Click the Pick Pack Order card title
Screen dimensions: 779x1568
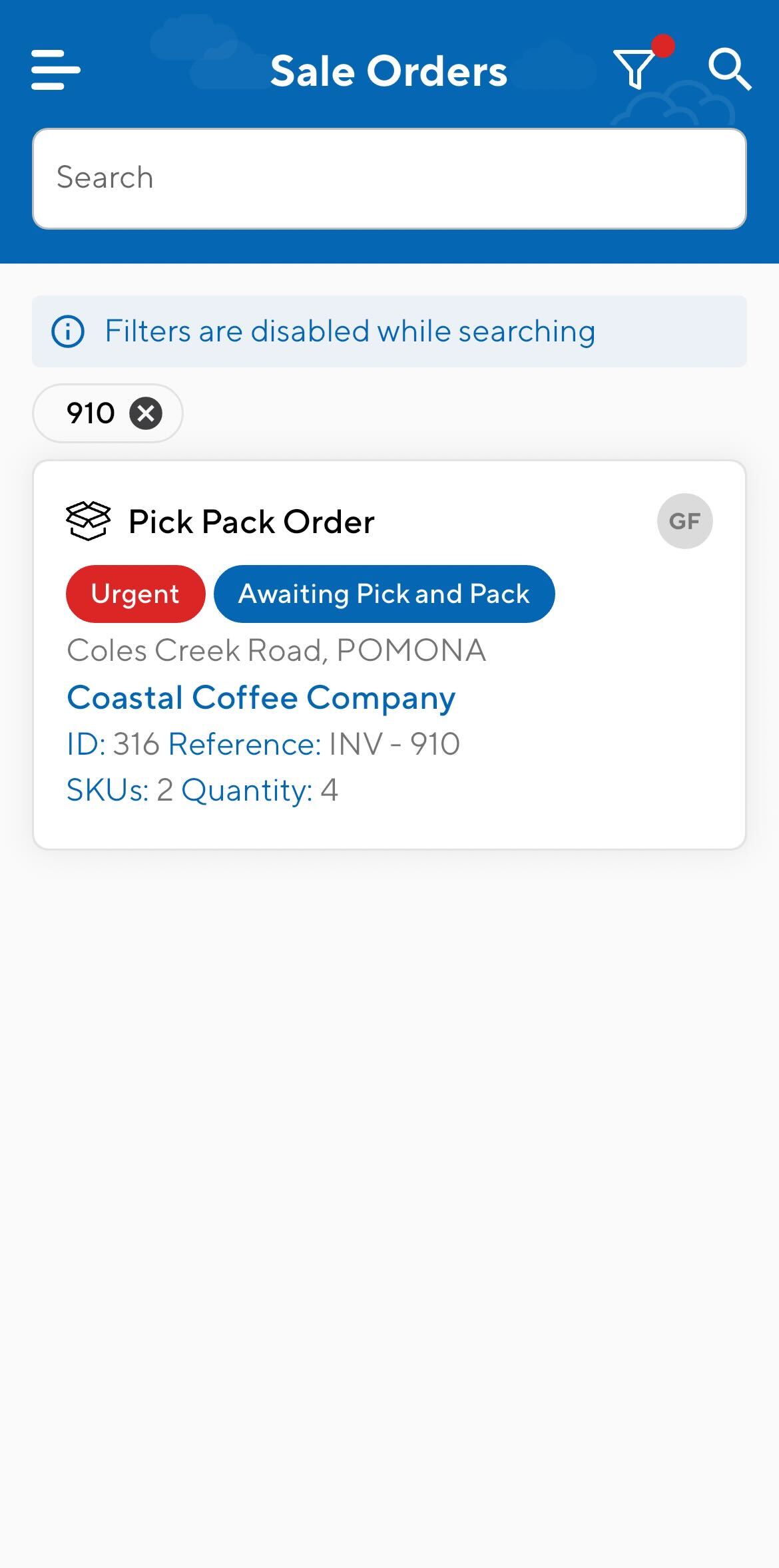[251, 522]
